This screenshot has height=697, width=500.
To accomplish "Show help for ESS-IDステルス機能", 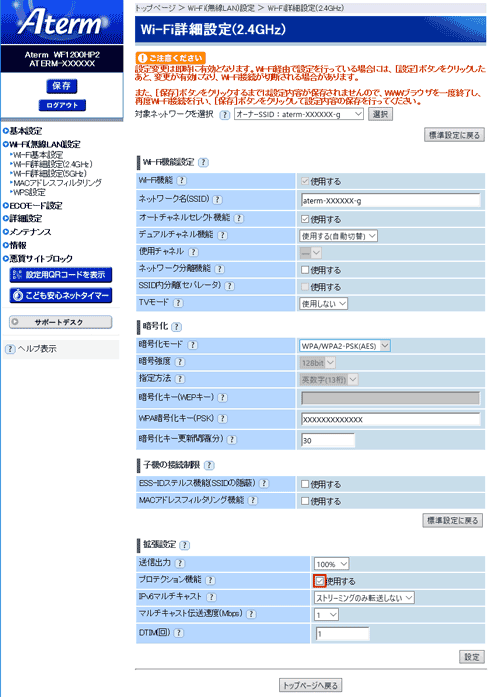I will pyautogui.click(x=264, y=483).
